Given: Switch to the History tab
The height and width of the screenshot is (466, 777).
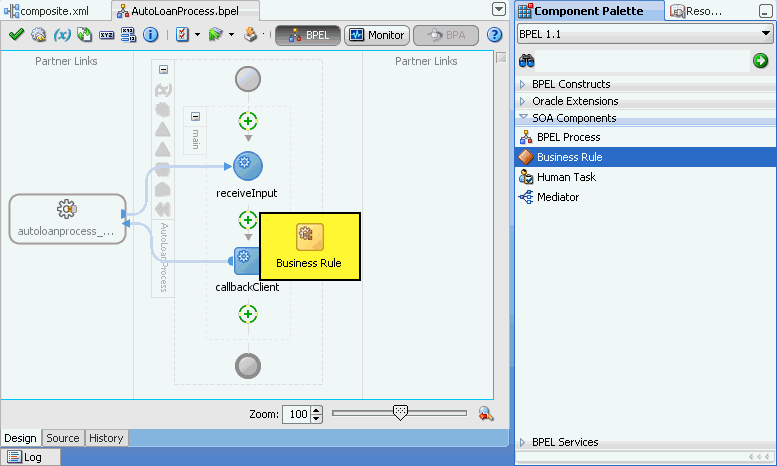Looking at the screenshot, I should 106,438.
